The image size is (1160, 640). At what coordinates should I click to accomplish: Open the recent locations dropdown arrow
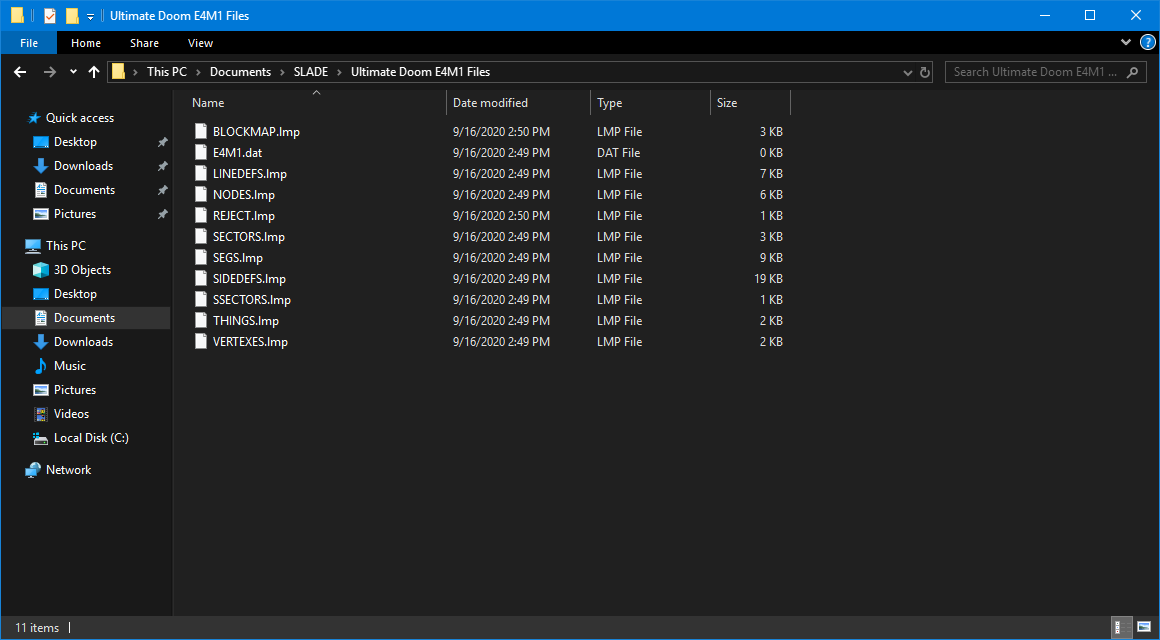[x=72, y=72]
